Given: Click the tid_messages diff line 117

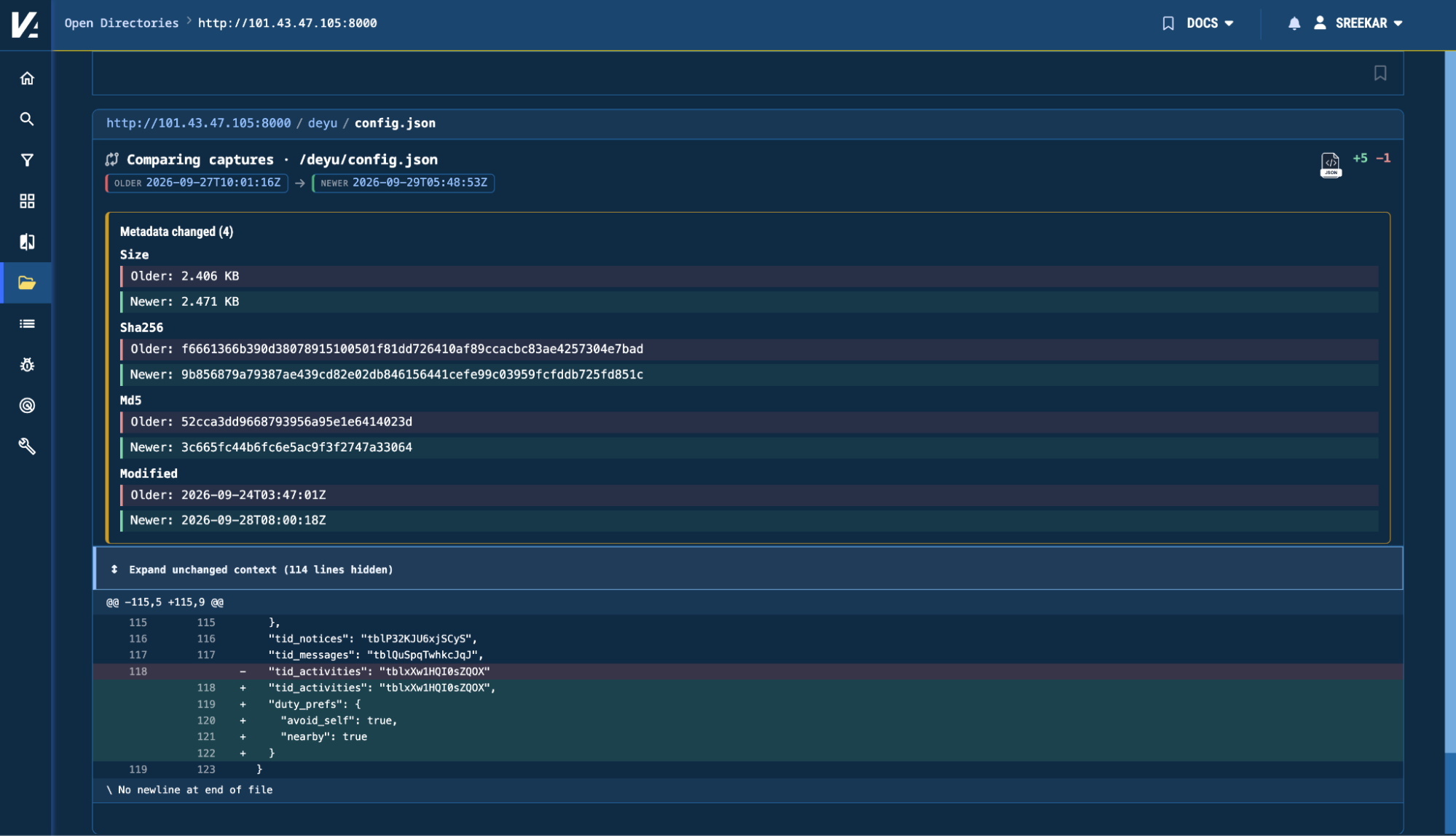Looking at the screenshot, I should tap(748, 655).
